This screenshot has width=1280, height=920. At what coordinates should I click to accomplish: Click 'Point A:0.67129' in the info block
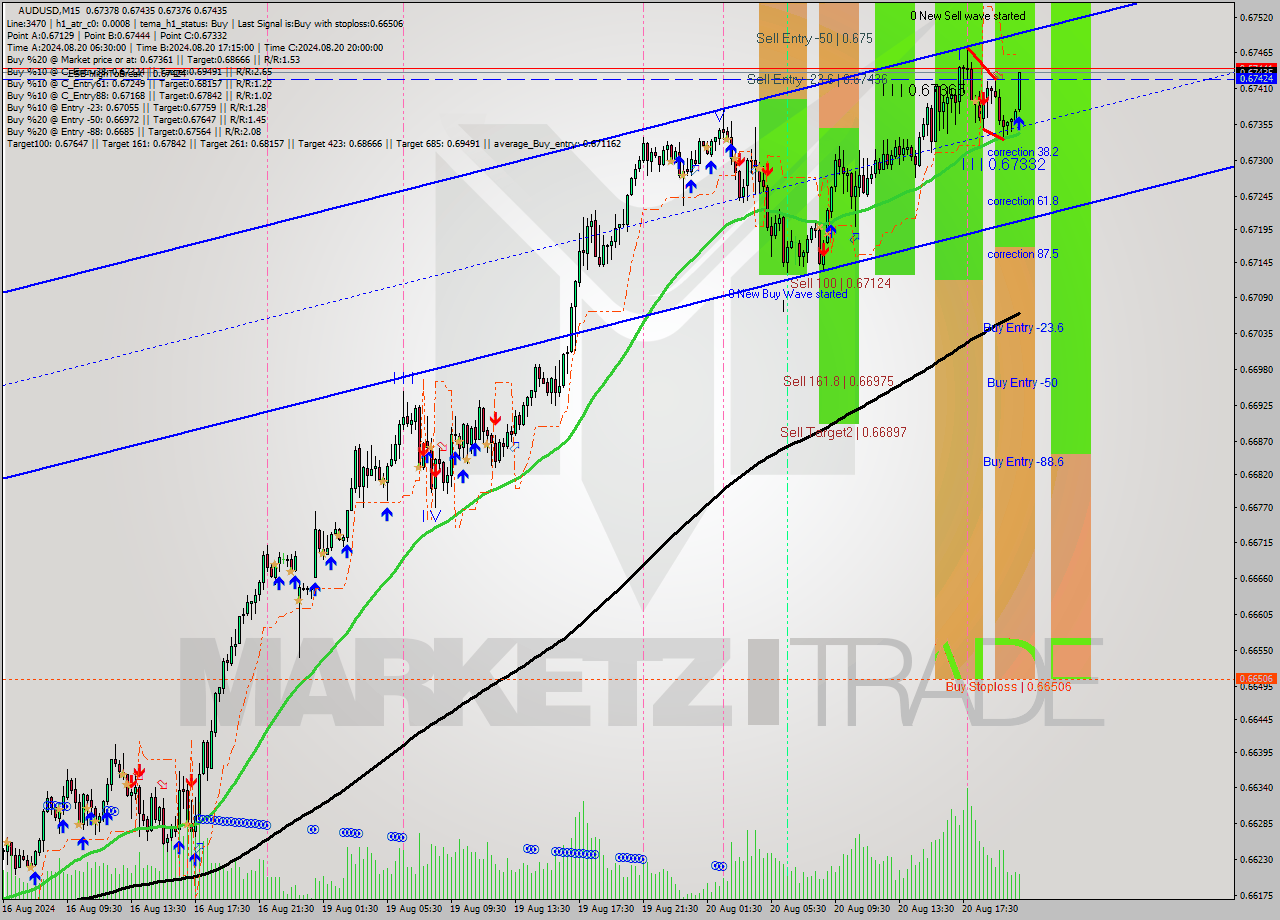pos(40,35)
